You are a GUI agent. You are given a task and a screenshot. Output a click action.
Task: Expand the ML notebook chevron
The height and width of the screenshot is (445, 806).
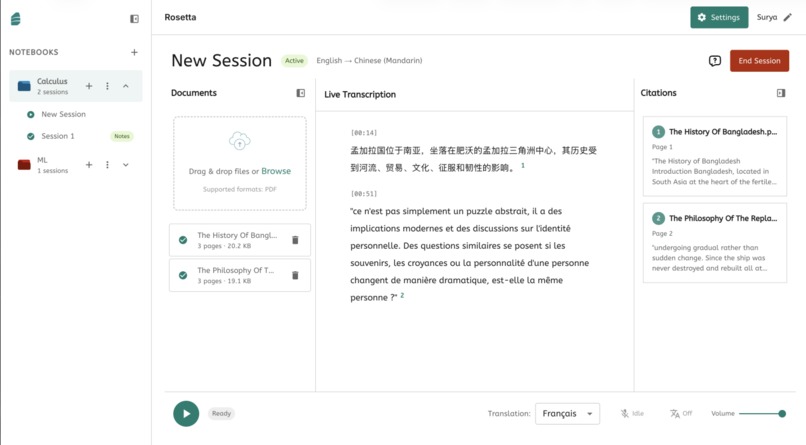(x=125, y=164)
